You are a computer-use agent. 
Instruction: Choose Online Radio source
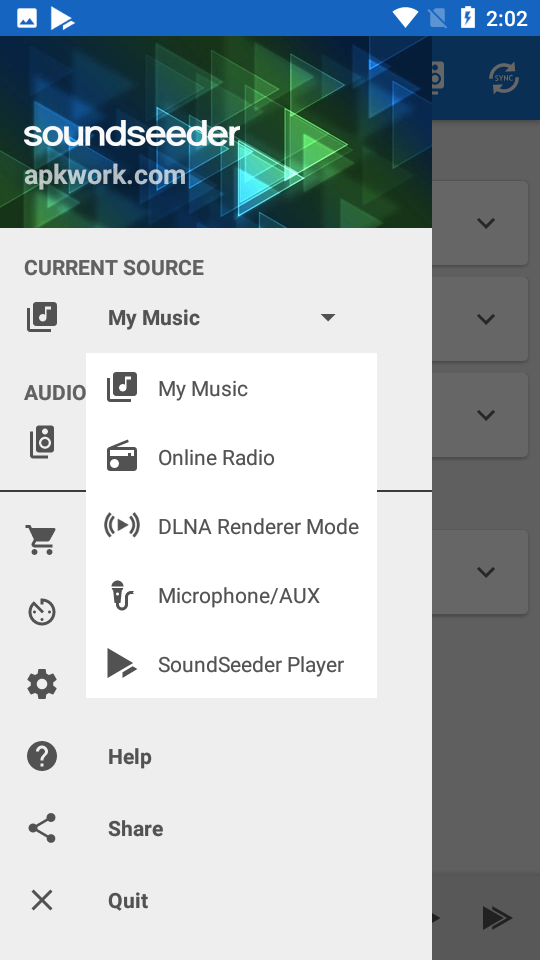(231, 457)
